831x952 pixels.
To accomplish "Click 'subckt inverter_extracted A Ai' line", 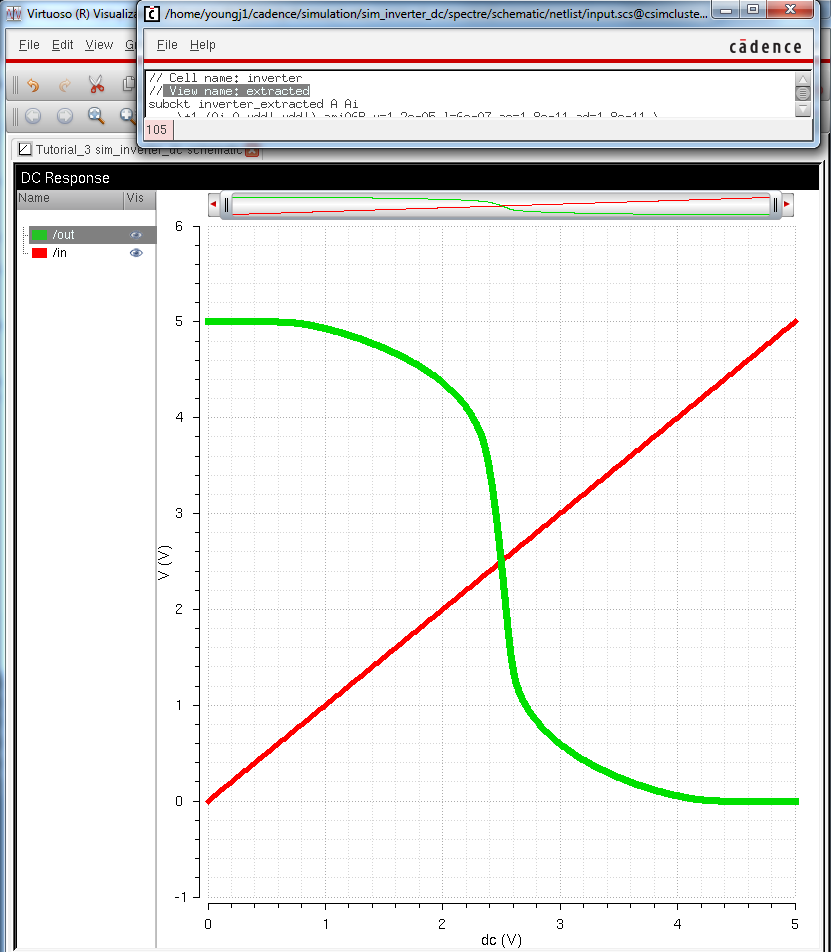I will (253, 104).
